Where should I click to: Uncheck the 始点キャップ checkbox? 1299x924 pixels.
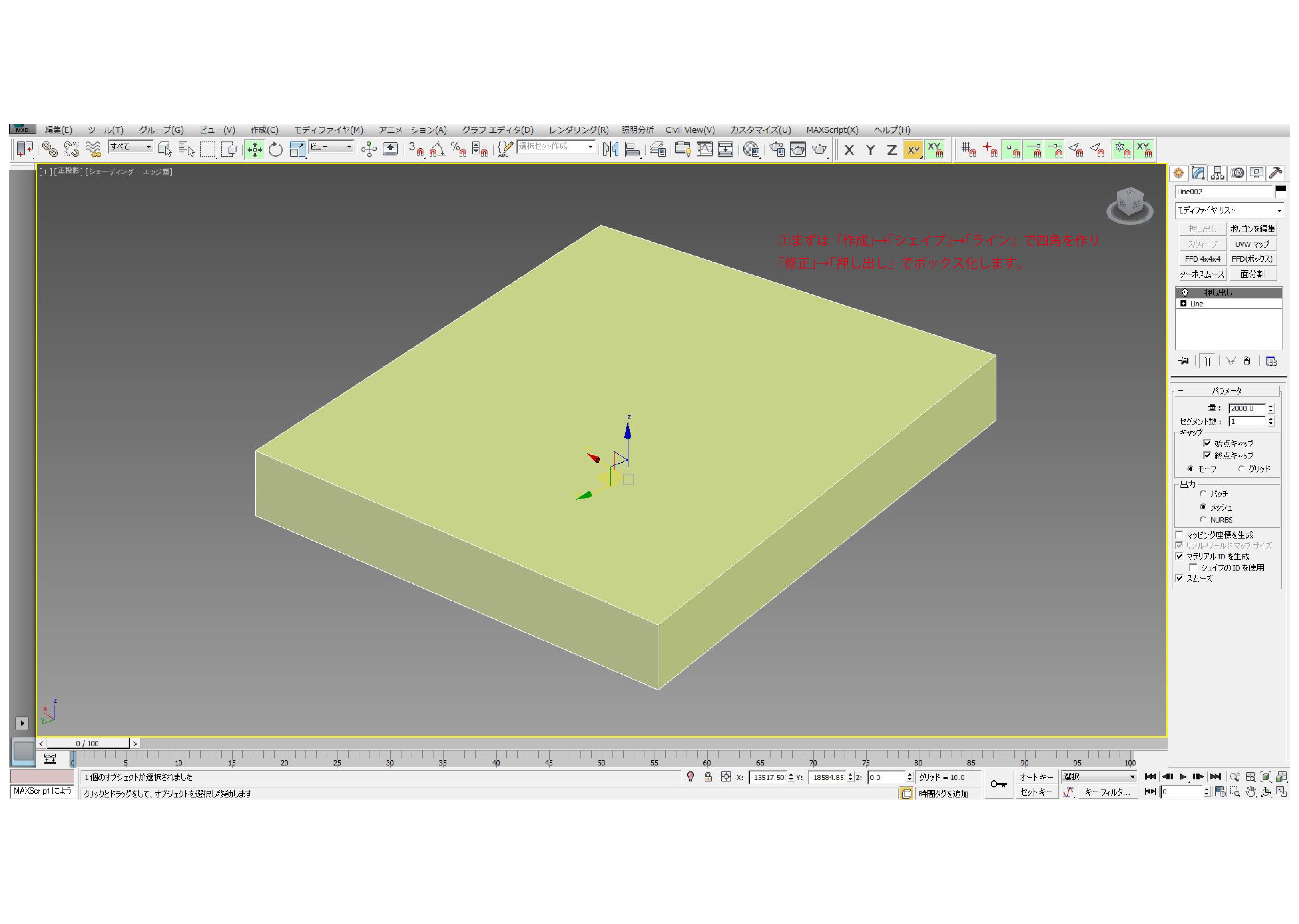coord(1207,443)
